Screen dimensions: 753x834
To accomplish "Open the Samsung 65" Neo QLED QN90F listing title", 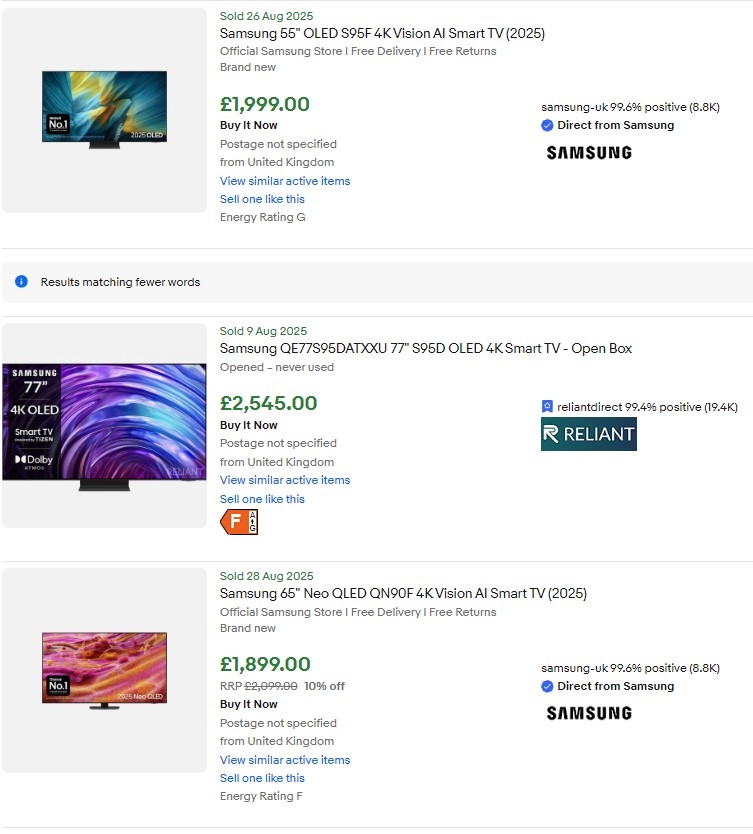I will (x=403, y=594).
